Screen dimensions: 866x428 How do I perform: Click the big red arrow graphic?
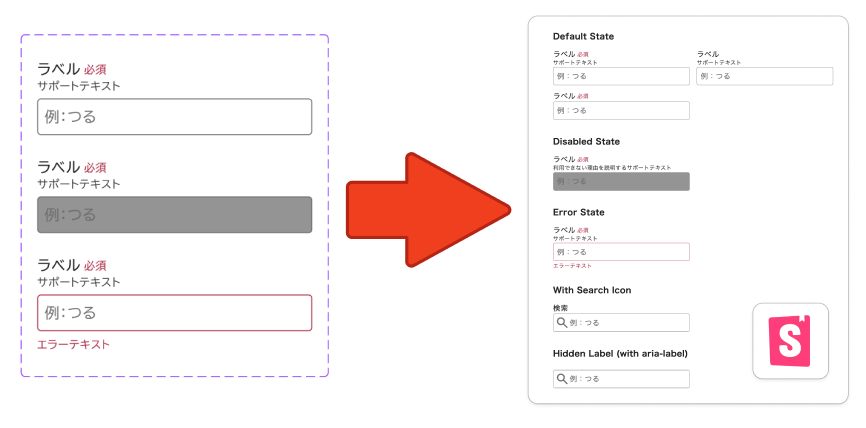coord(429,210)
